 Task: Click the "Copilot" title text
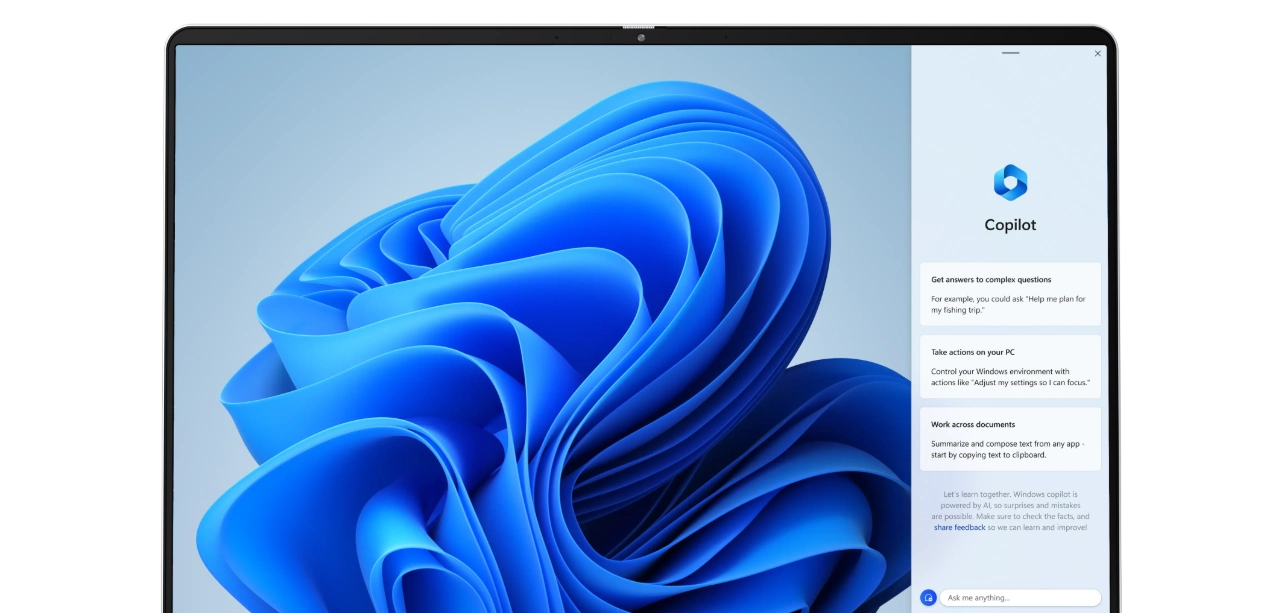pyautogui.click(x=1010, y=225)
